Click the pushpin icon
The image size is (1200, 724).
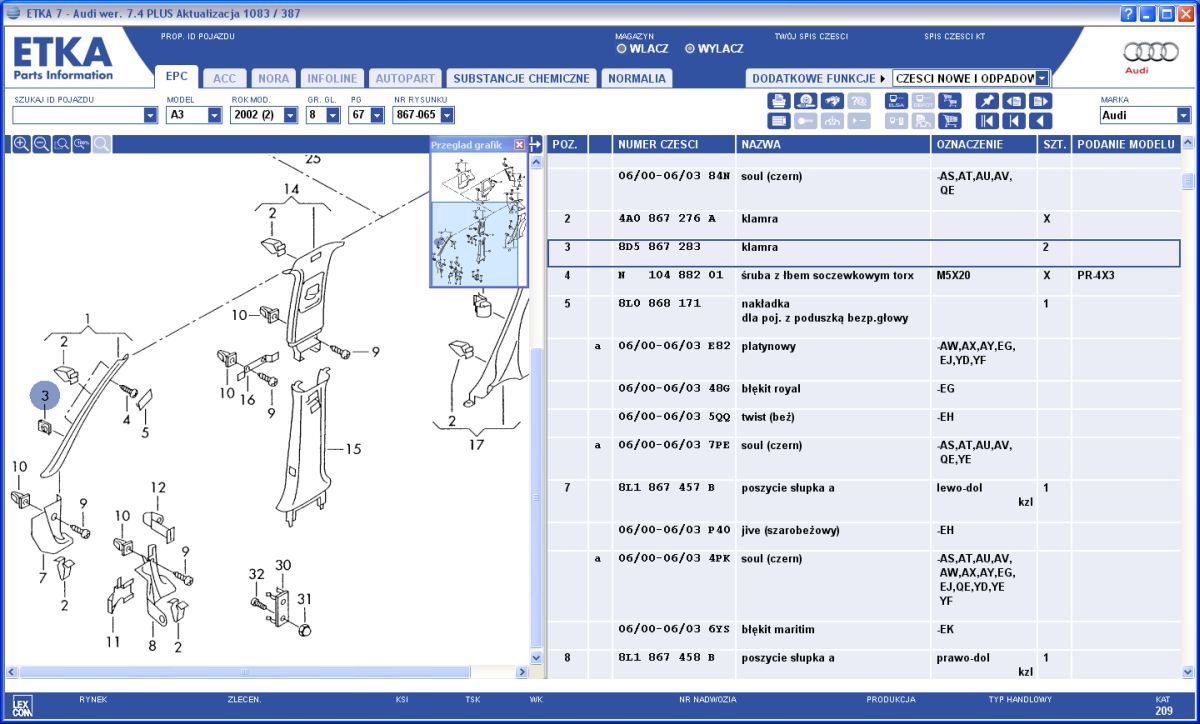[x=987, y=101]
